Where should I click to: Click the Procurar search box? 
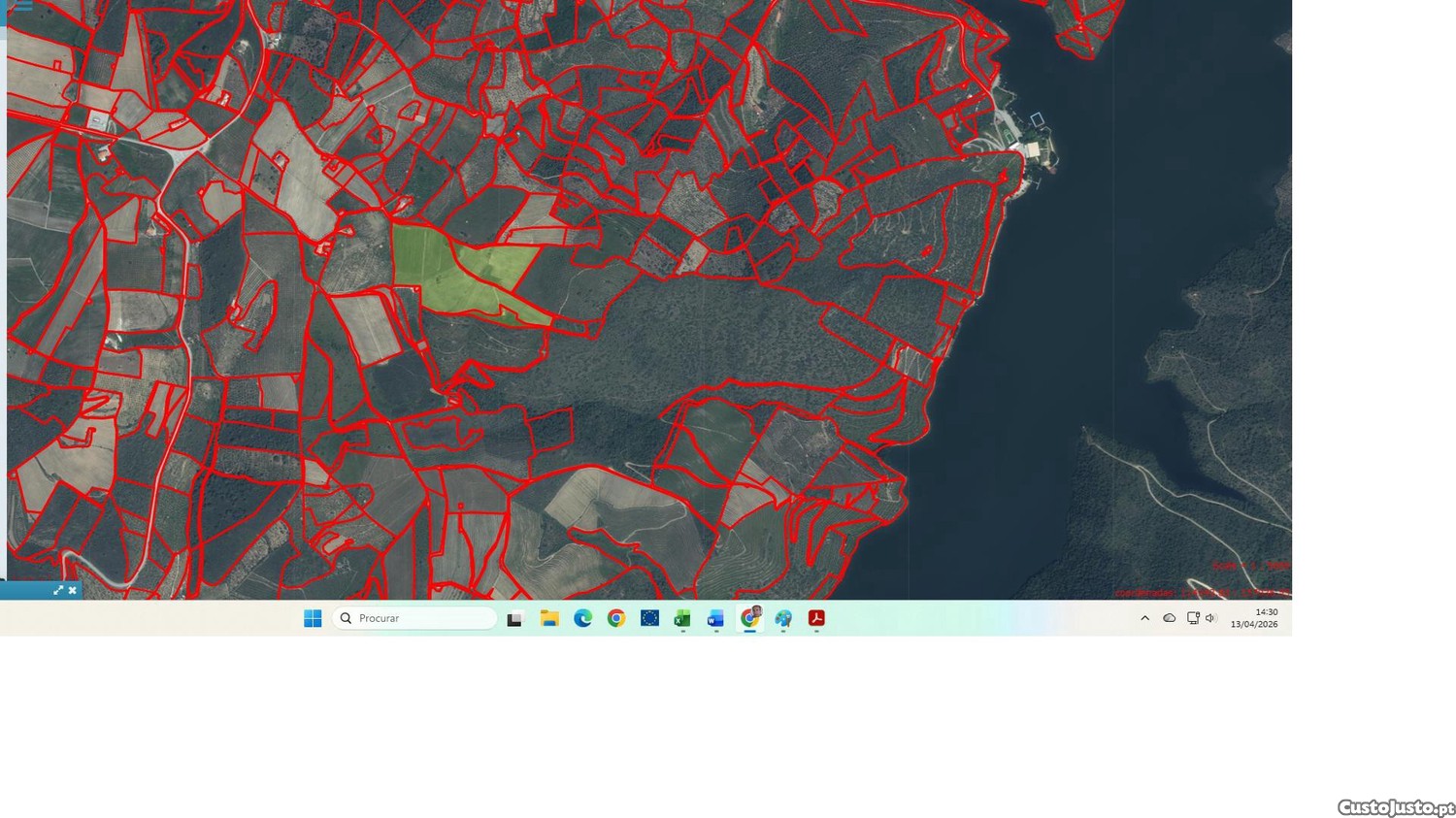(415, 618)
